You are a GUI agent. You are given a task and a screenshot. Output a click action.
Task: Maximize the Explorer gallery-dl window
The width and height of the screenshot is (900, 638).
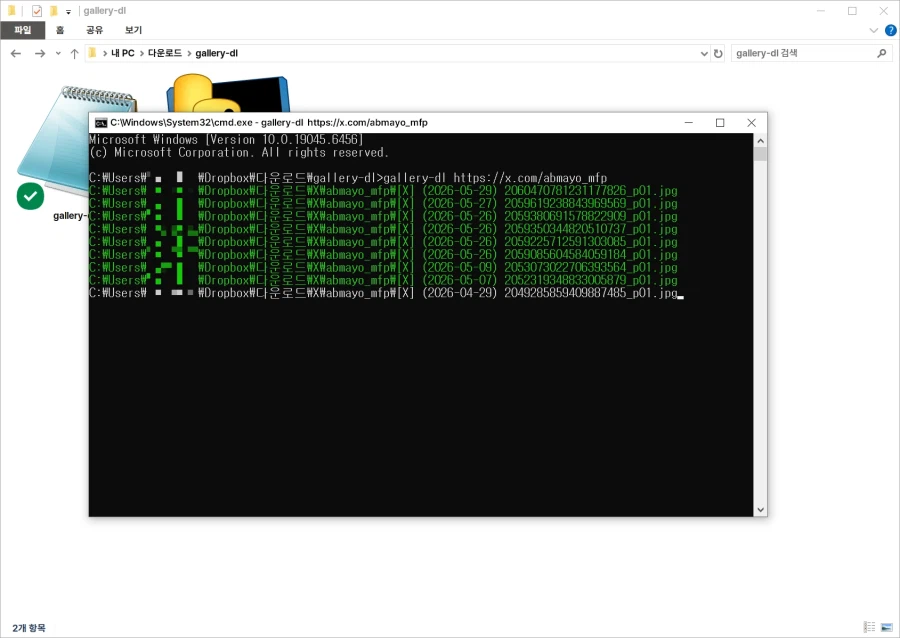pos(852,11)
